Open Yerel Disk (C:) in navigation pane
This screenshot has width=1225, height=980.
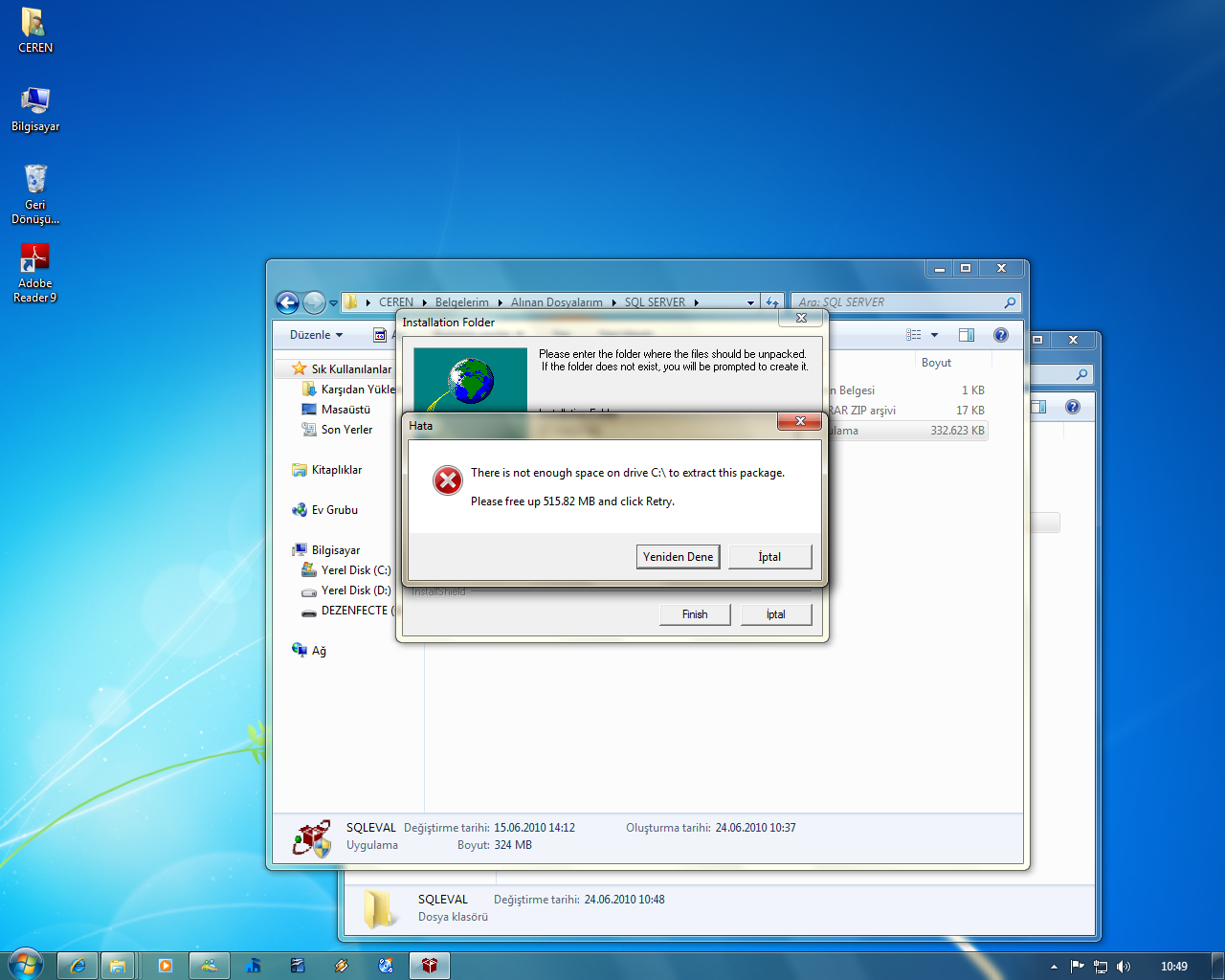355,570
